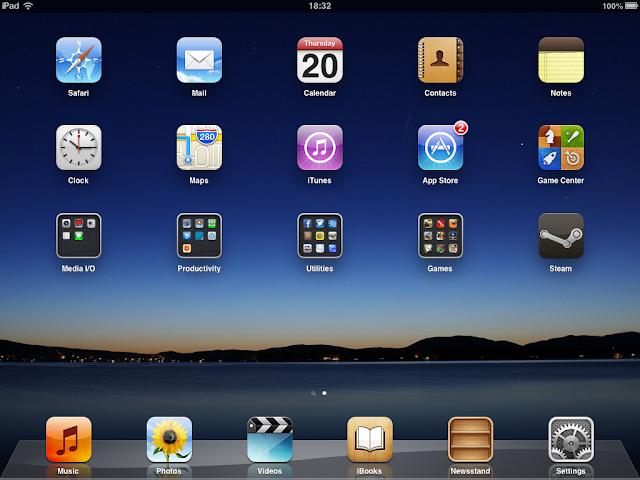Tap the Wi-Fi status icon
The image size is (640, 480).
point(28,6)
